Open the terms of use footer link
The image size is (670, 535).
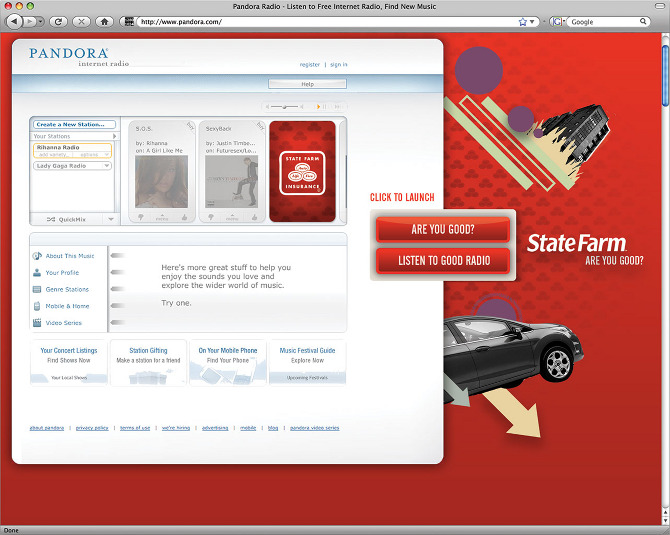(x=135, y=428)
